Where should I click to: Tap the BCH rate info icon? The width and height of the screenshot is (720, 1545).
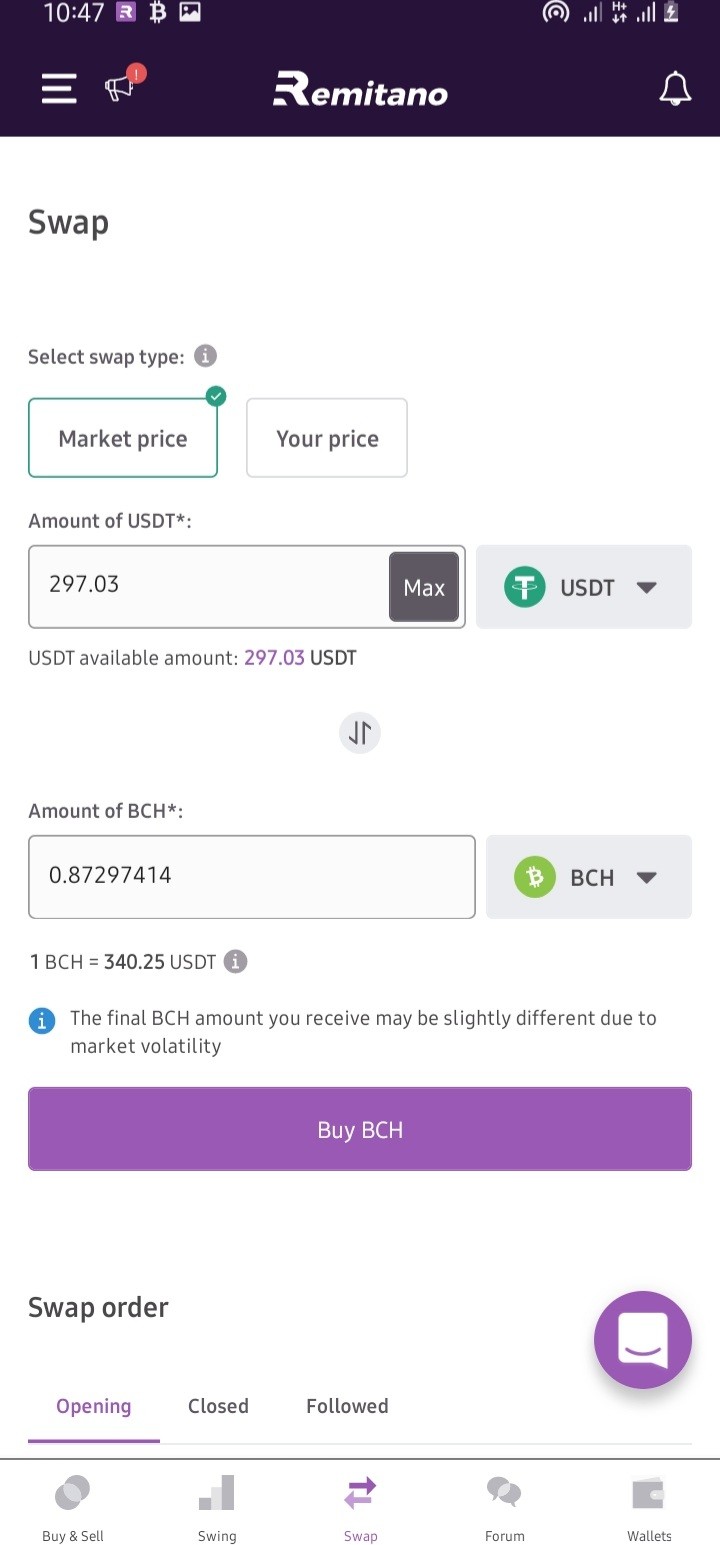(235, 962)
